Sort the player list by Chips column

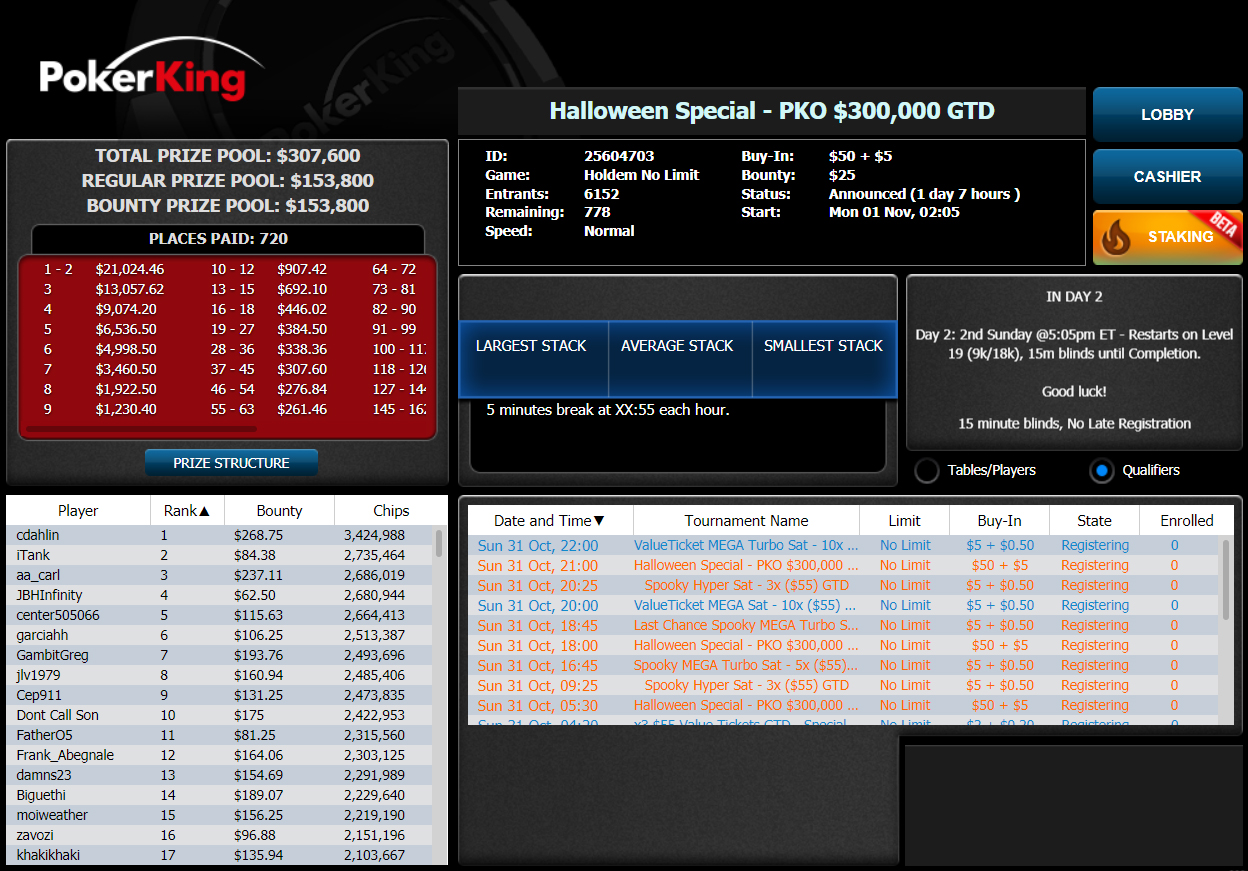point(391,510)
